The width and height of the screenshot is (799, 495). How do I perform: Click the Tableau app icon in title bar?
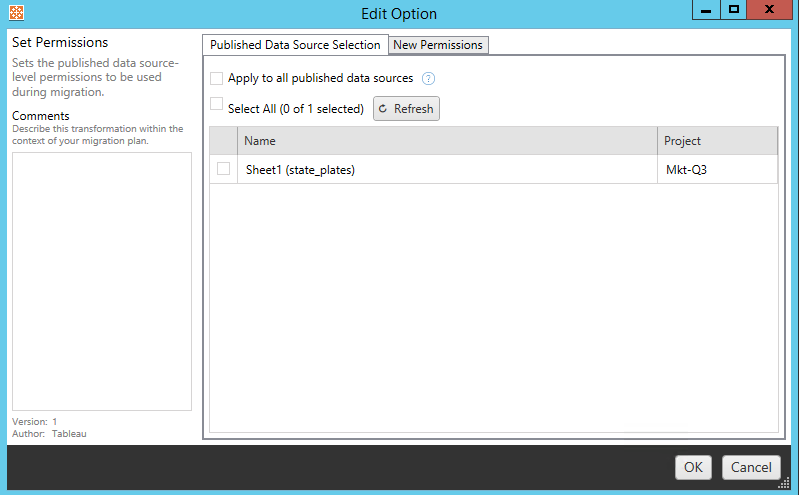pyautogui.click(x=14, y=14)
